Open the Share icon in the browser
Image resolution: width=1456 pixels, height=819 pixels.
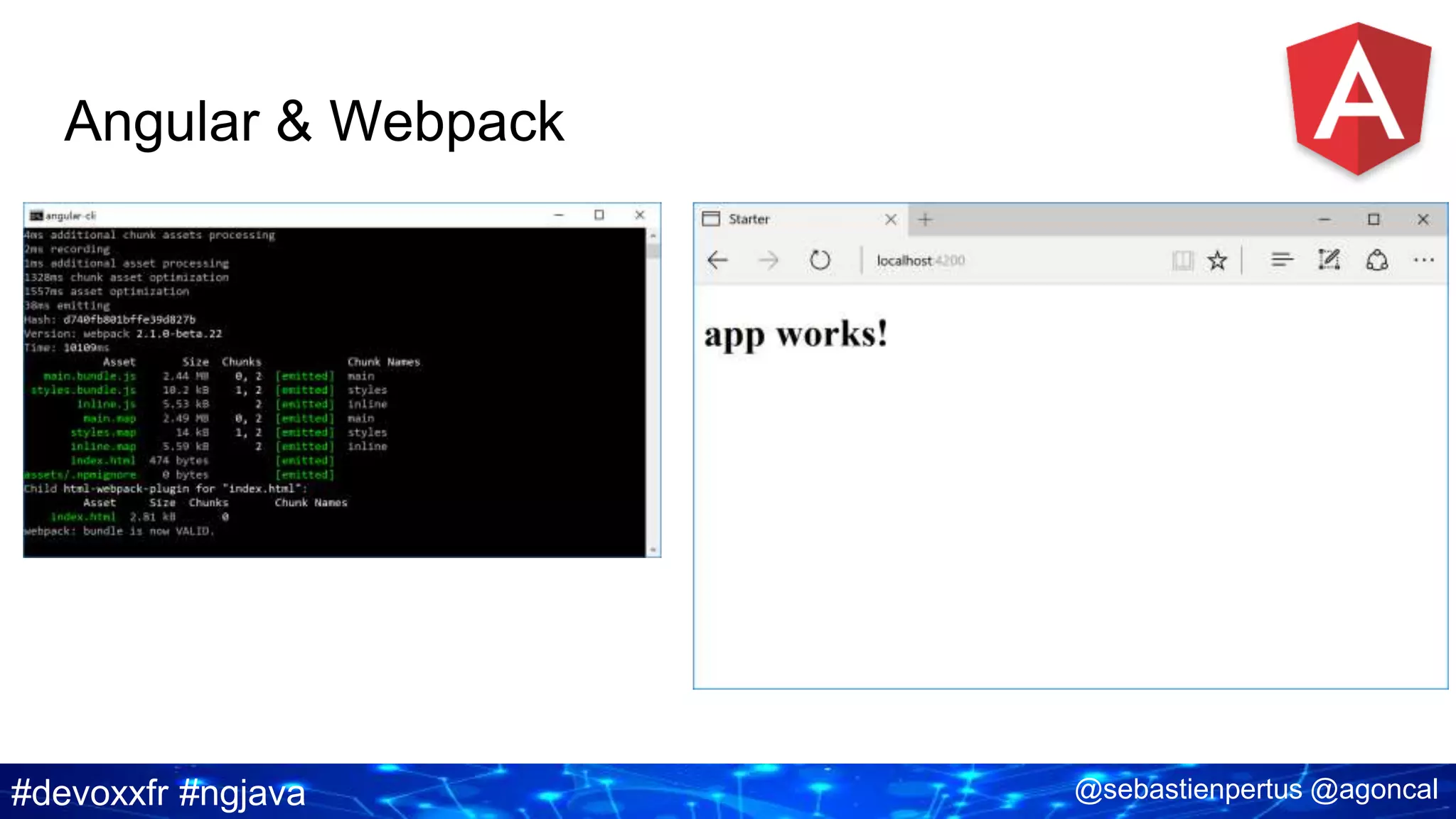point(1377,260)
